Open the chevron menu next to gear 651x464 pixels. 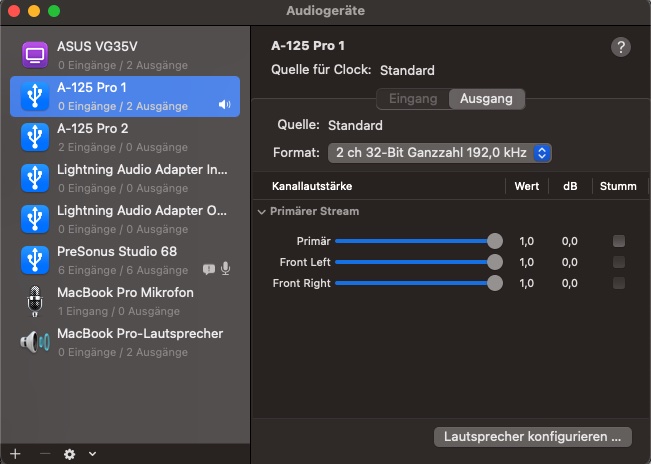[x=93, y=454]
